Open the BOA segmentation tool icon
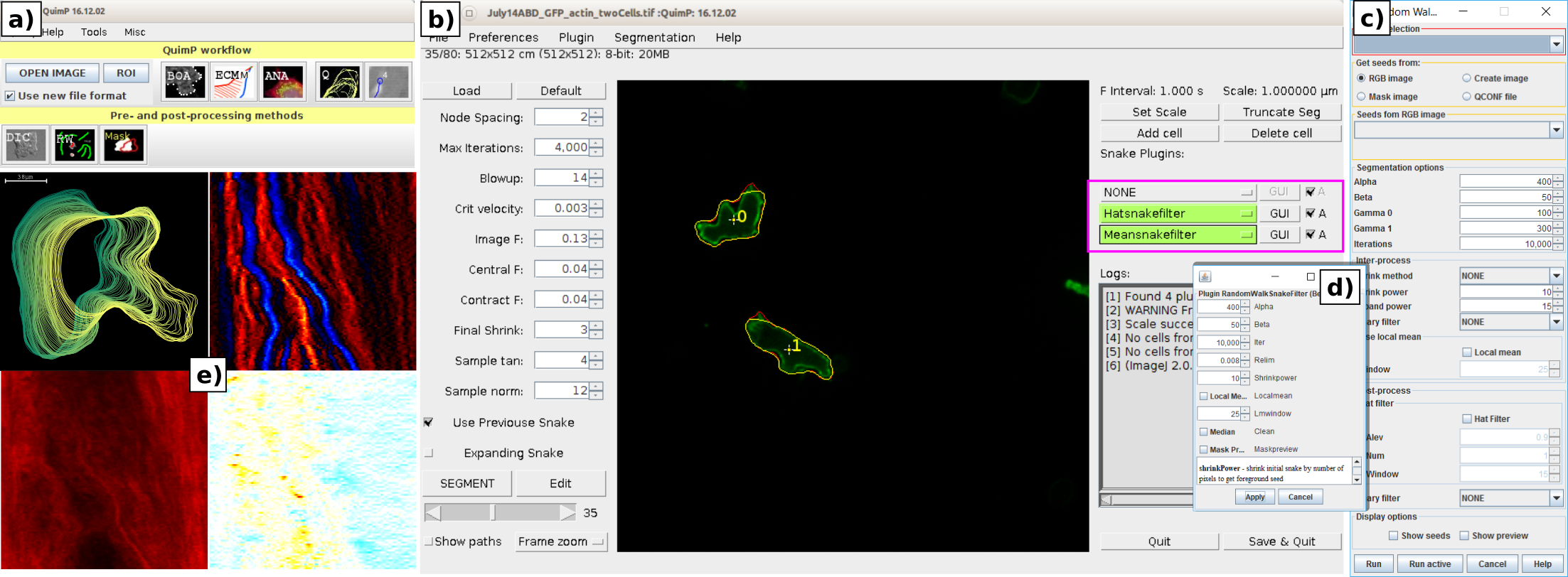The height and width of the screenshot is (577, 1568). click(x=184, y=82)
